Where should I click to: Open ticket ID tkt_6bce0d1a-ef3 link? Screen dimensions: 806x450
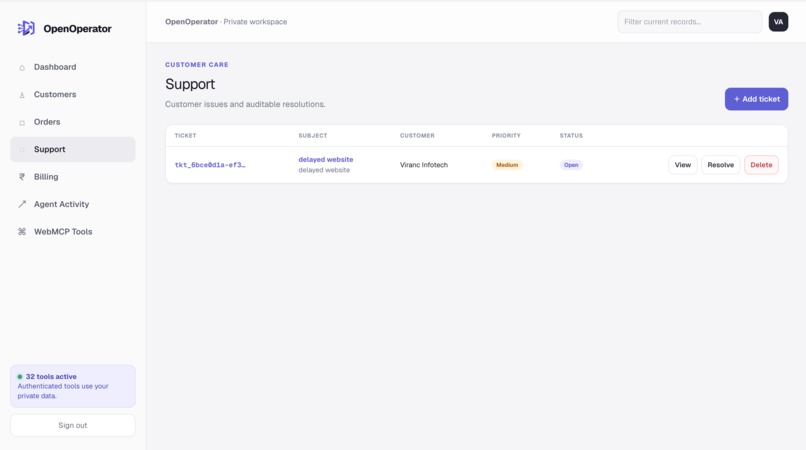[x=210, y=165]
